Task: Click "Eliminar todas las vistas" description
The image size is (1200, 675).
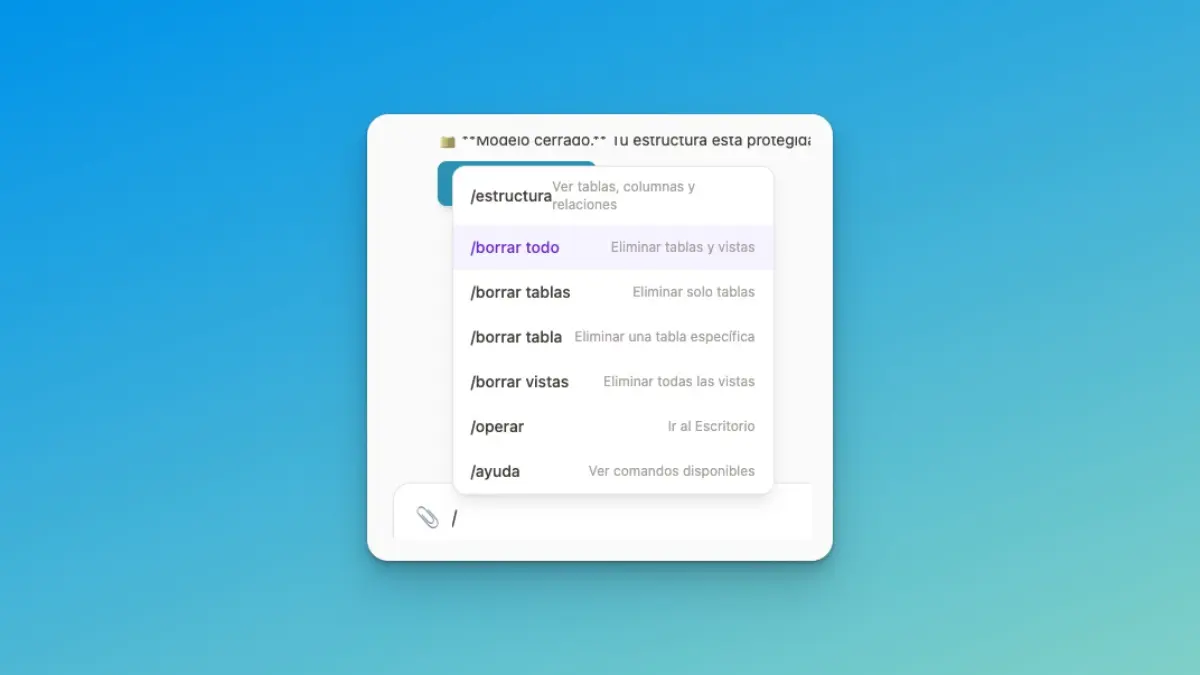Action: pos(679,382)
